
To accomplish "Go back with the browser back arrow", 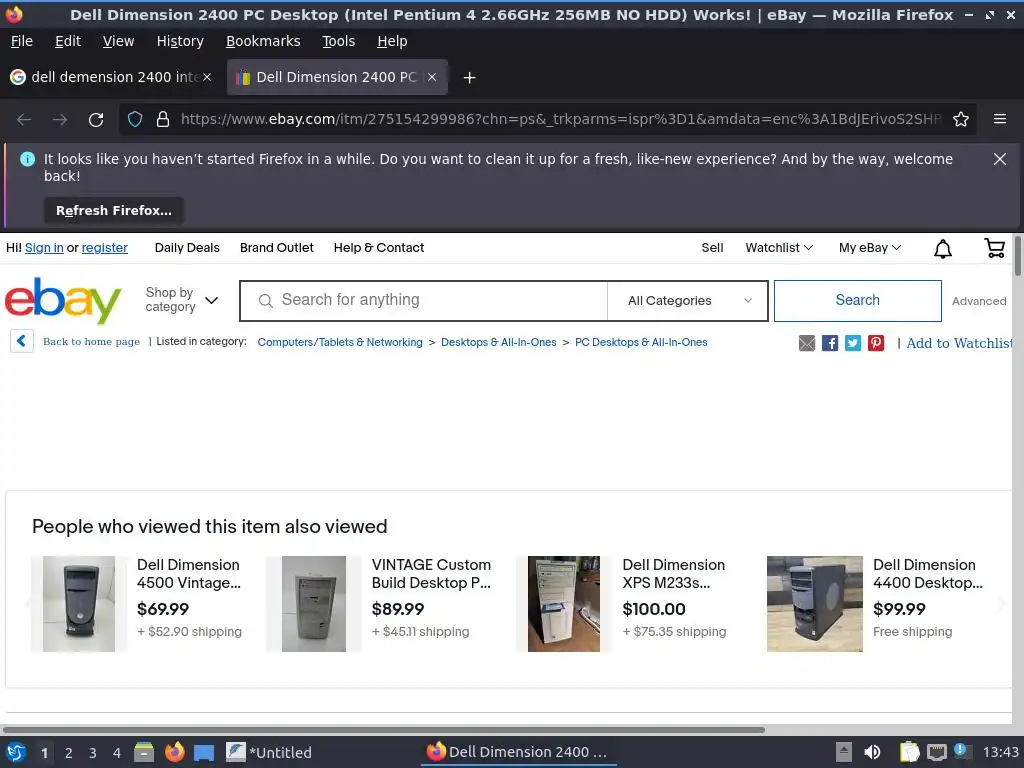I will coord(24,120).
